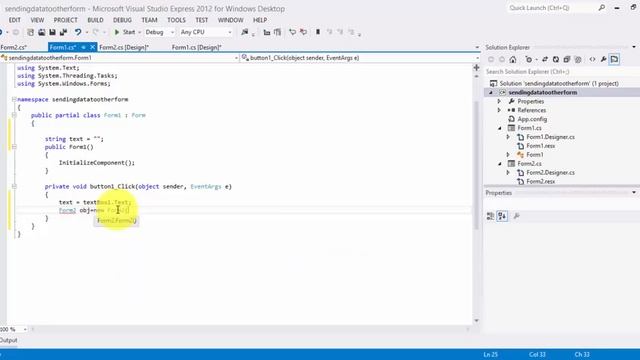Click the Find in Files icon
Image resolution: width=640 pixels, height=360 pixels.
click(x=244, y=32)
